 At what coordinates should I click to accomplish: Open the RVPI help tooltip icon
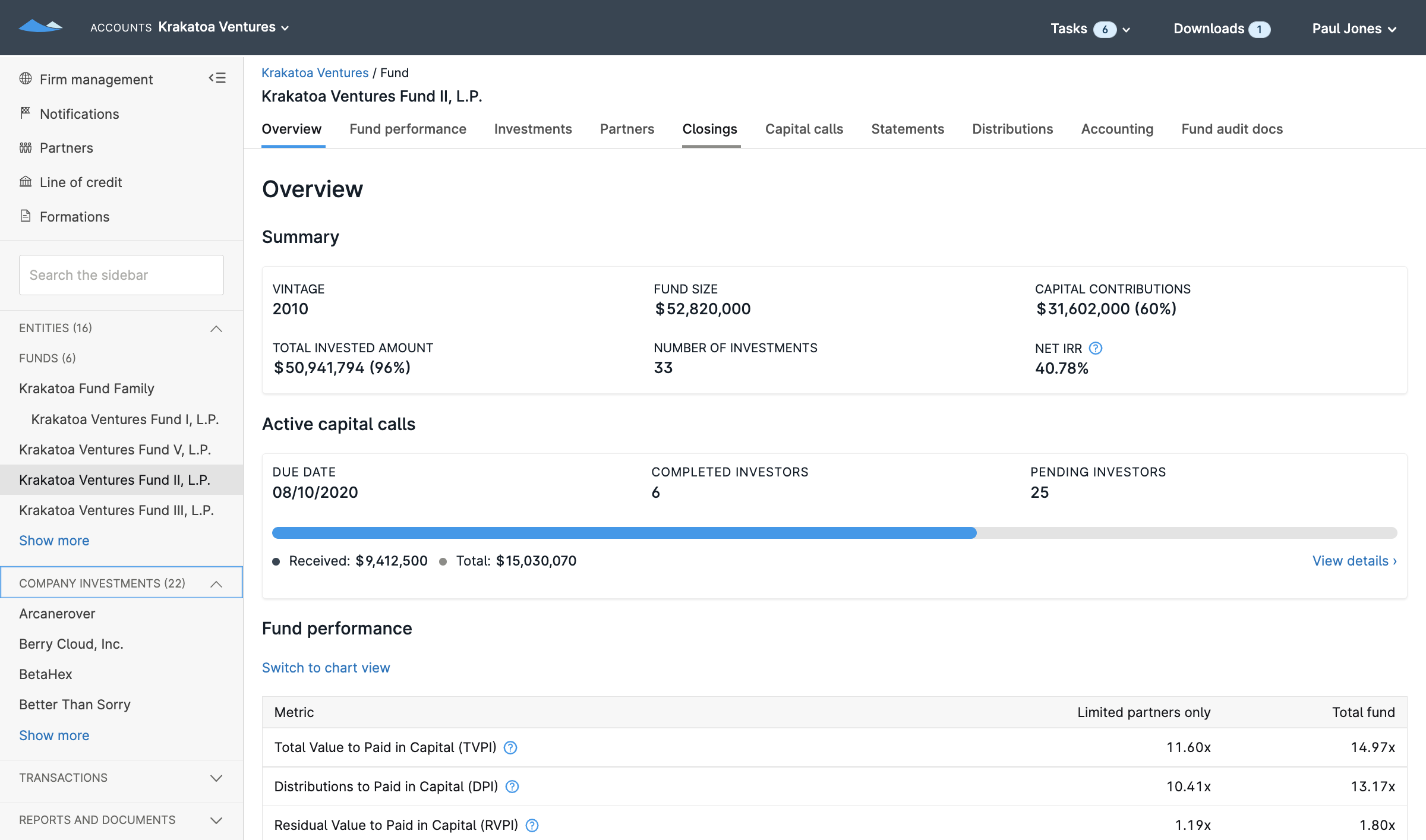(x=532, y=825)
